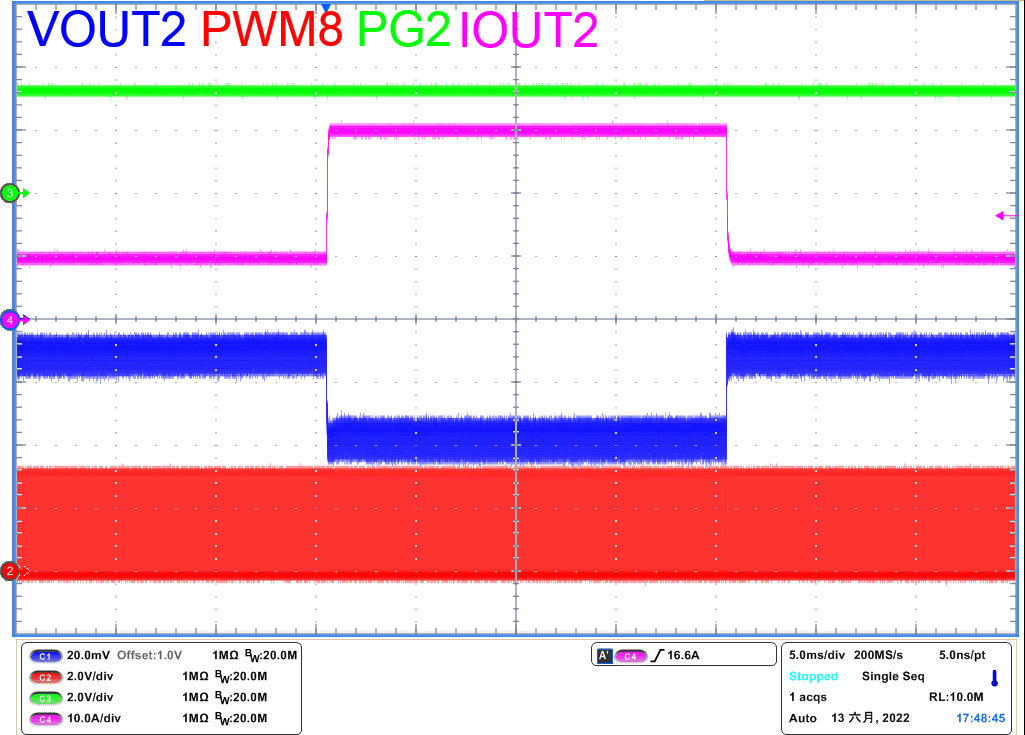Select the red C2 channel badge
The image size is (1025, 735).
click(x=42, y=676)
